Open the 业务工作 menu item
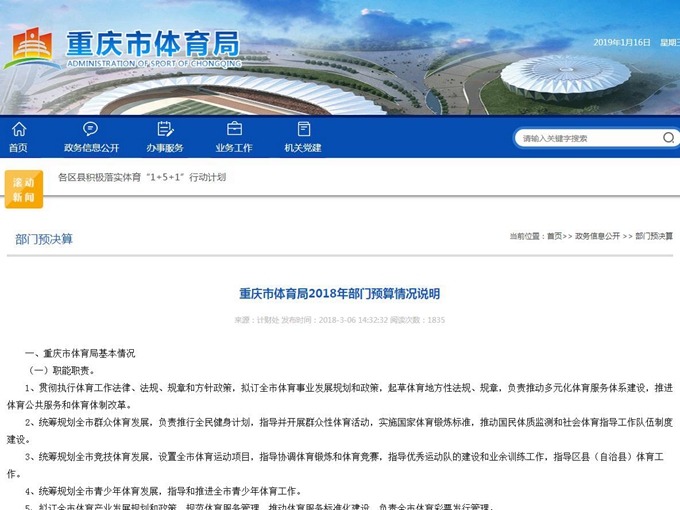 [234, 148]
